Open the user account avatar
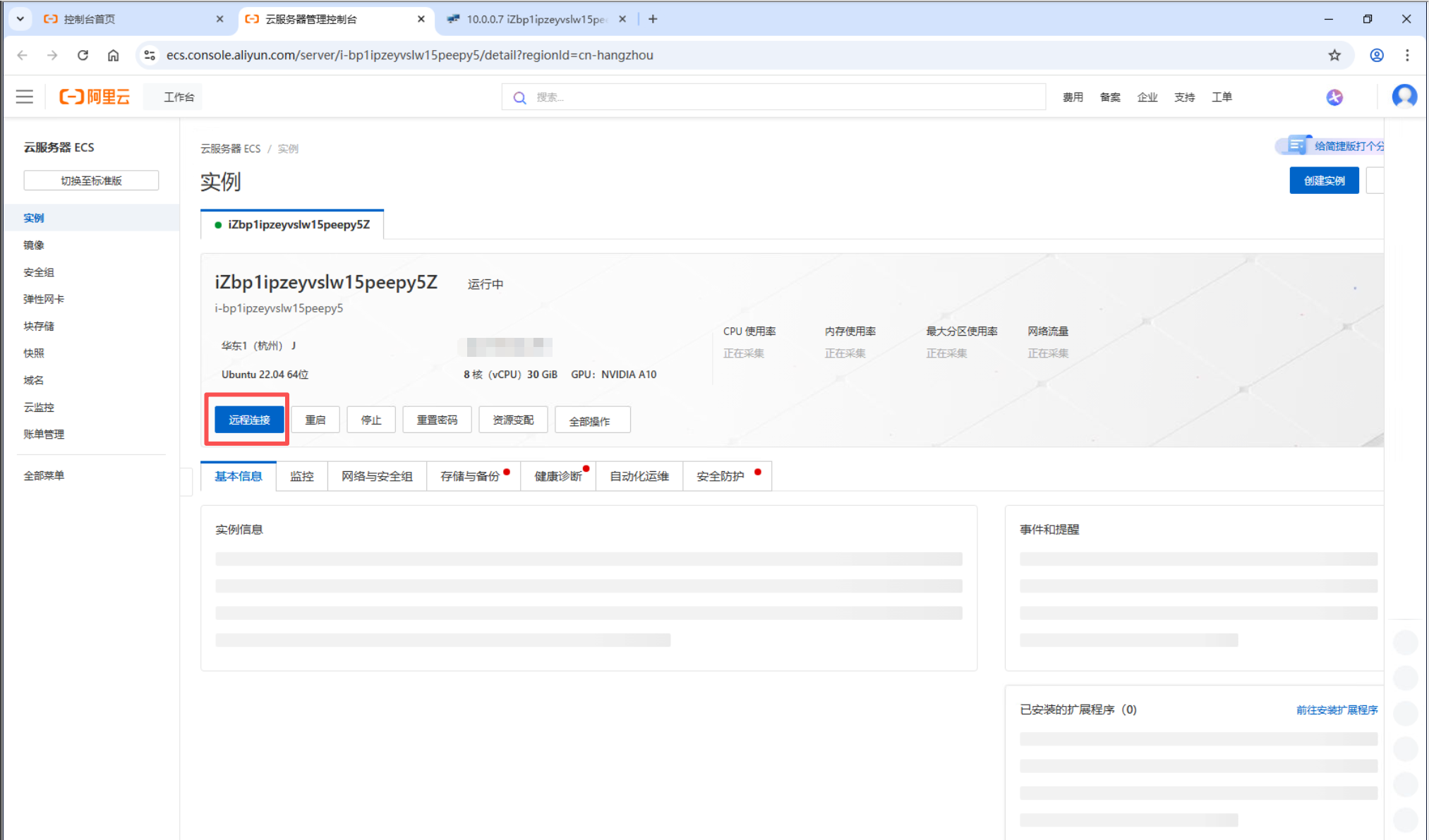 [x=1404, y=96]
